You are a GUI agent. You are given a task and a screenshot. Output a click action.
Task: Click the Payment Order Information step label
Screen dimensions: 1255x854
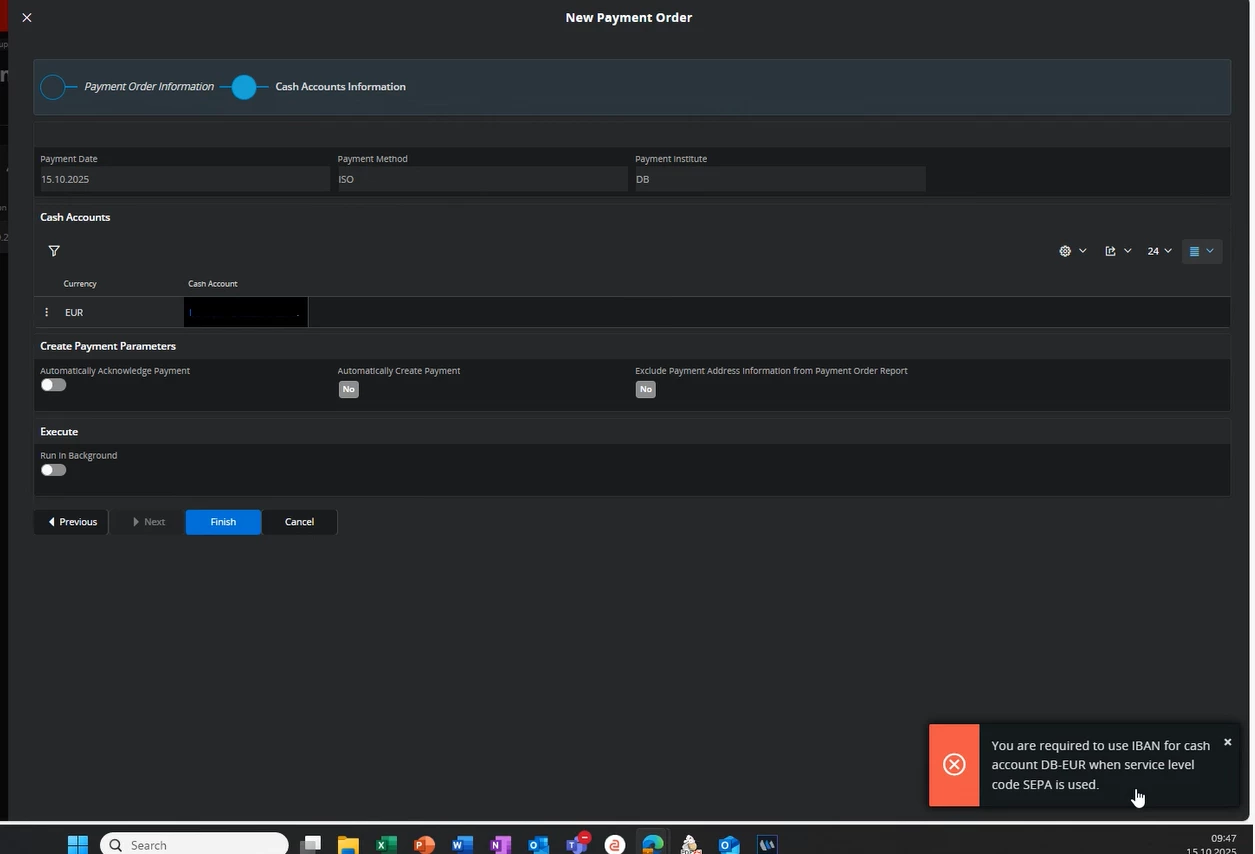tap(149, 87)
